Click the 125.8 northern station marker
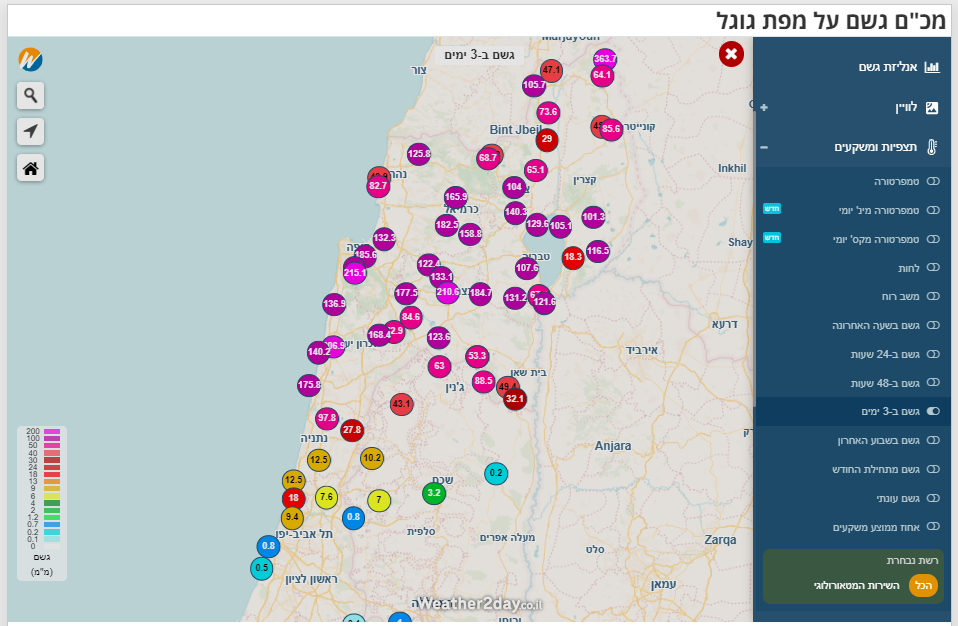Screen dimensions: 958x626 [419, 153]
